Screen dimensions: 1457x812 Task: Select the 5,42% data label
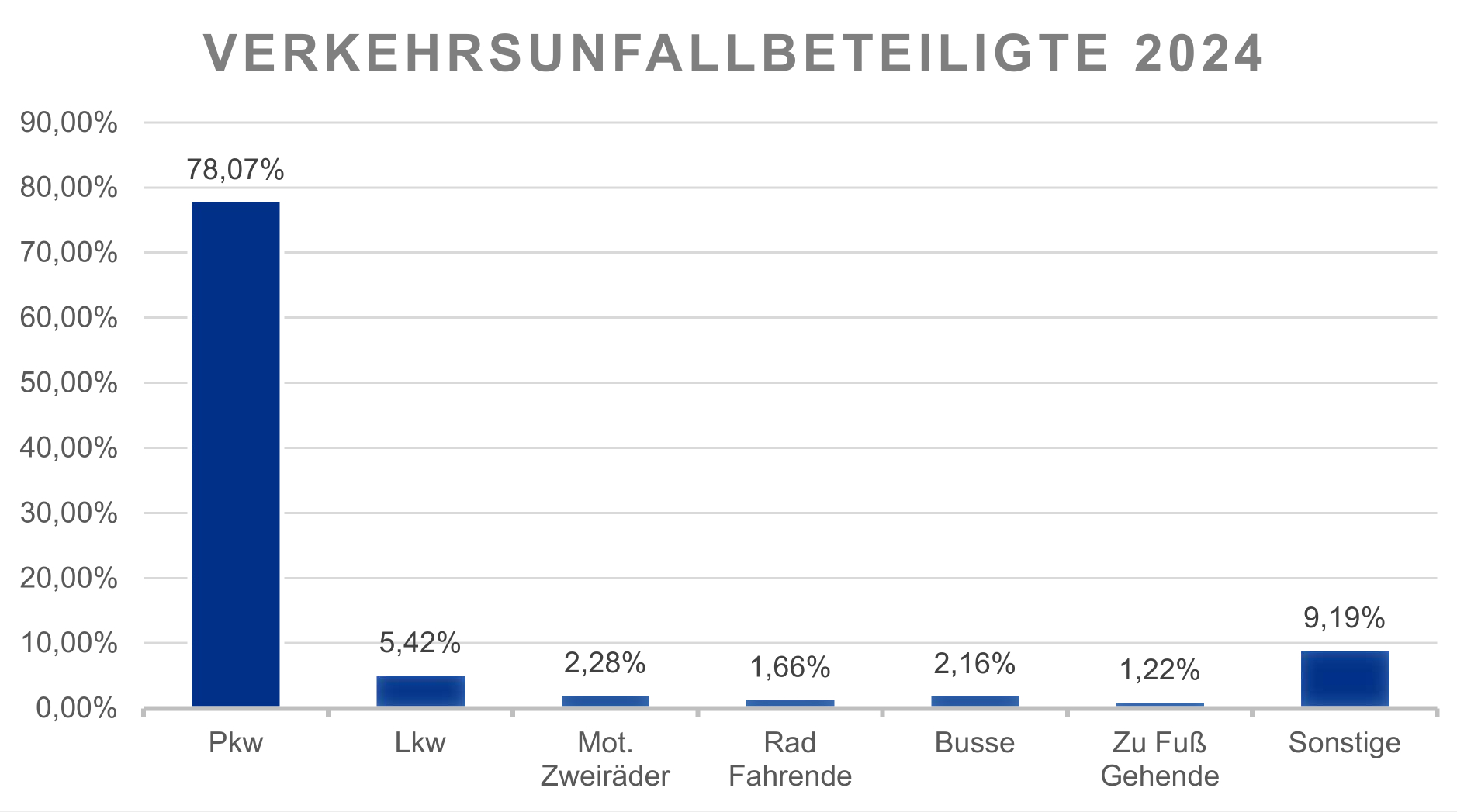click(x=420, y=642)
